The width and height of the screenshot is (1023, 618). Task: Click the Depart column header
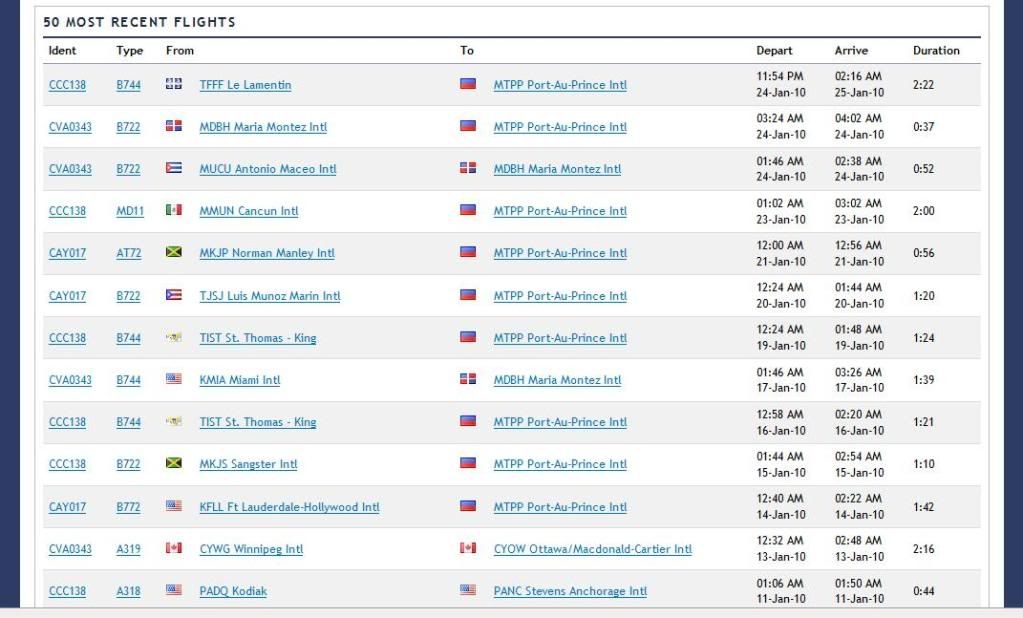(774, 51)
